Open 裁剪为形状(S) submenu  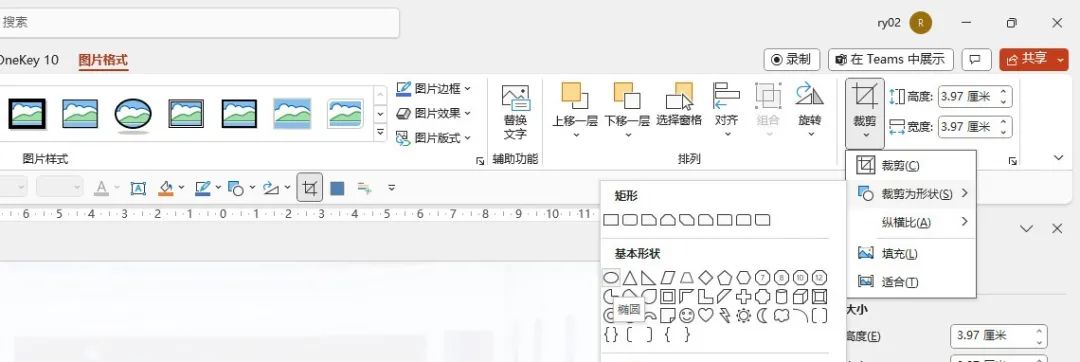[911, 193]
